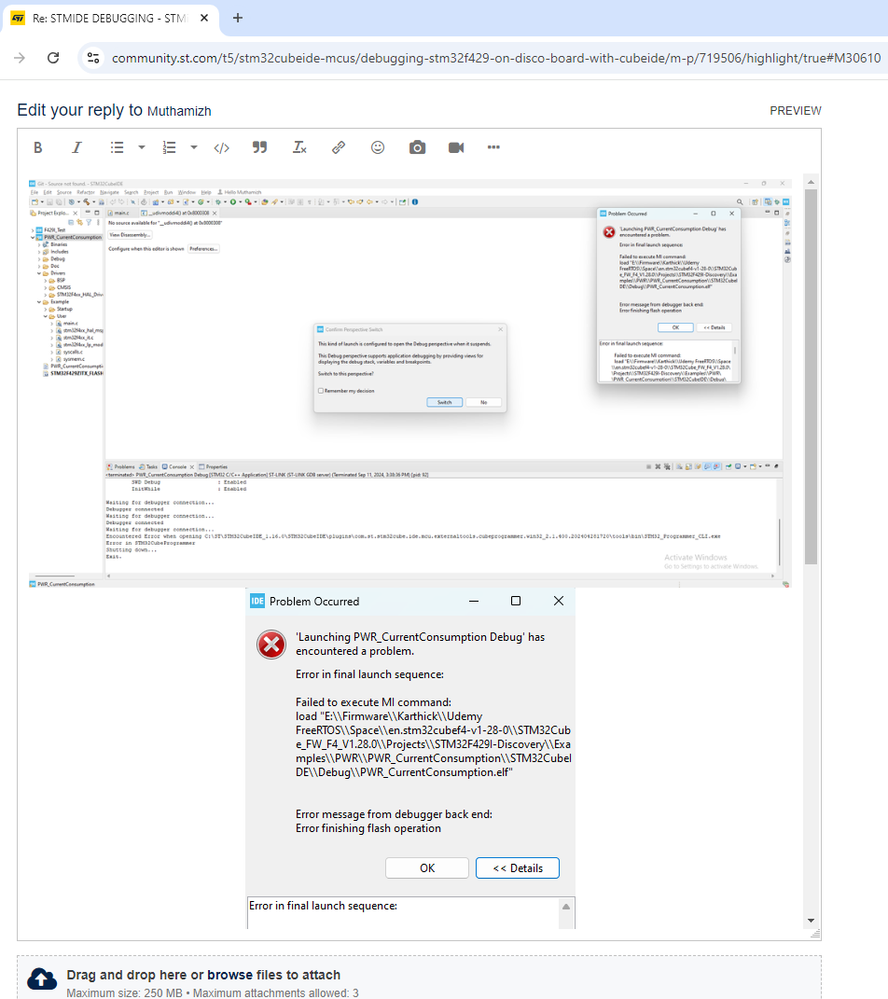Image resolution: width=888 pixels, height=999 pixels.
Task: Insert a bulleted list
Action: 117,148
